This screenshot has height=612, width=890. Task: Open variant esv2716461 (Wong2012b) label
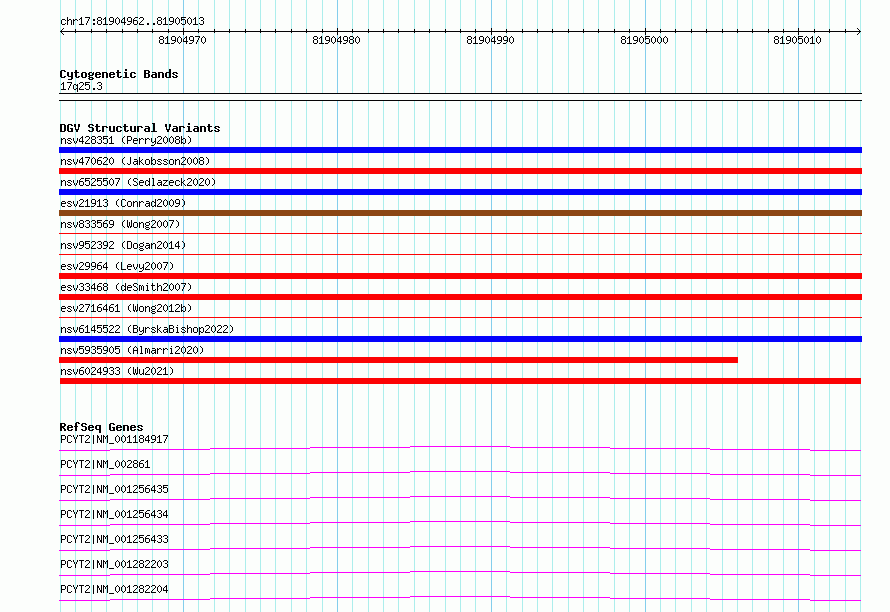click(126, 308)
